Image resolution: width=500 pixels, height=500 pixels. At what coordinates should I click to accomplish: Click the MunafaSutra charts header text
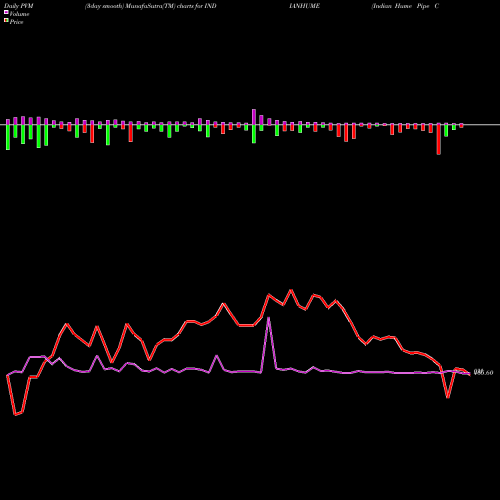tap(151, 6)
